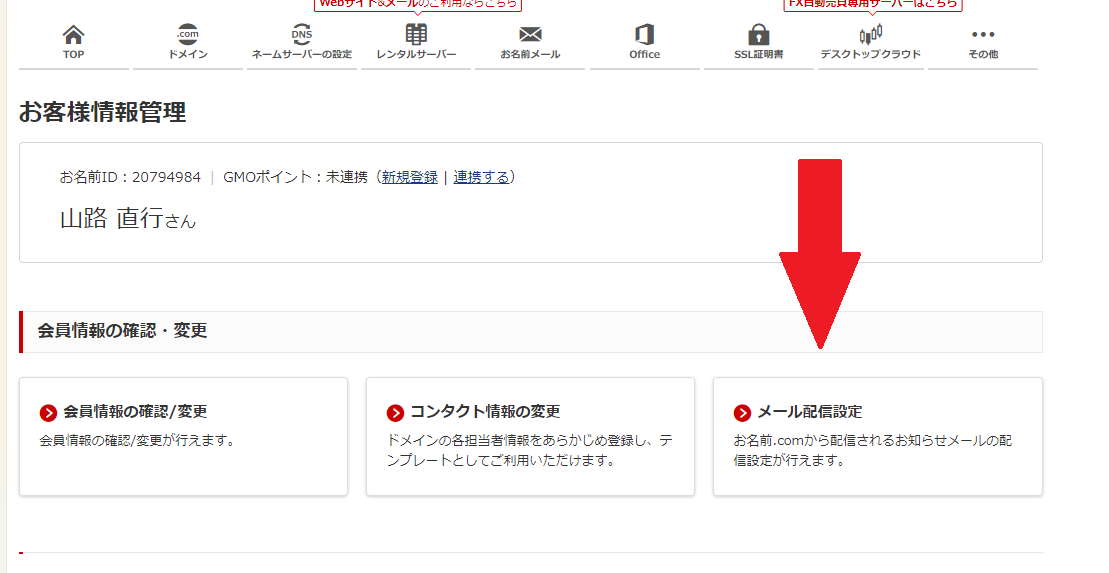Click the TOP home icon
This screenshot has height=573, width=1109.
(74, 34)
